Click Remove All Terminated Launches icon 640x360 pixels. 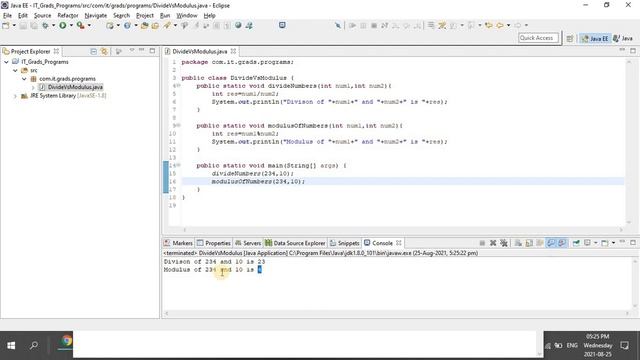(504, 243)
